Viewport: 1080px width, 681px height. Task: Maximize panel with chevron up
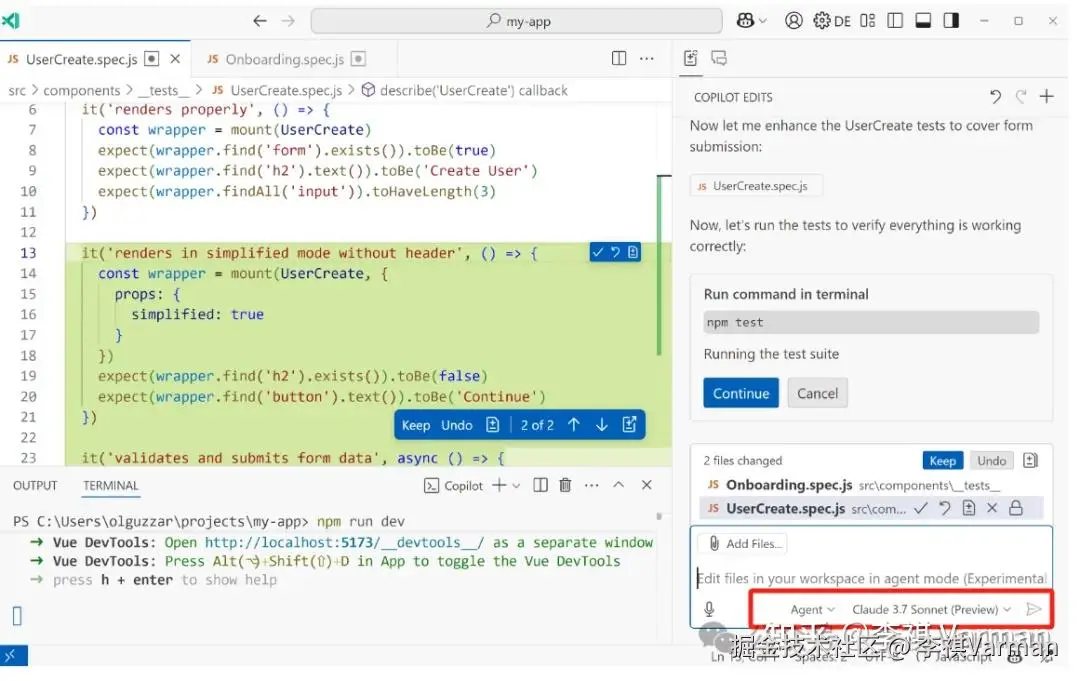(x=619, y=485)
